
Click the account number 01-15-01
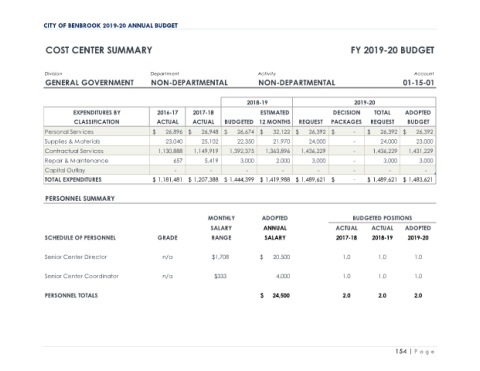[418, 83]
